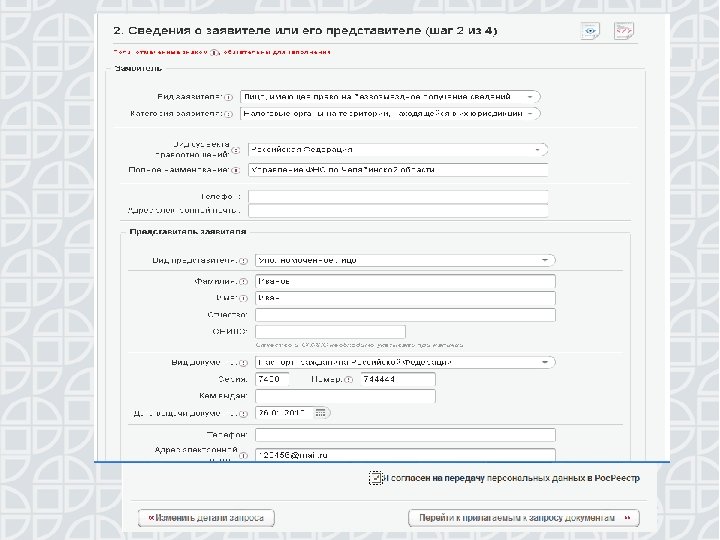
Task: Click the 'Представитель заявителя' section heading
Action: (188, 231)
